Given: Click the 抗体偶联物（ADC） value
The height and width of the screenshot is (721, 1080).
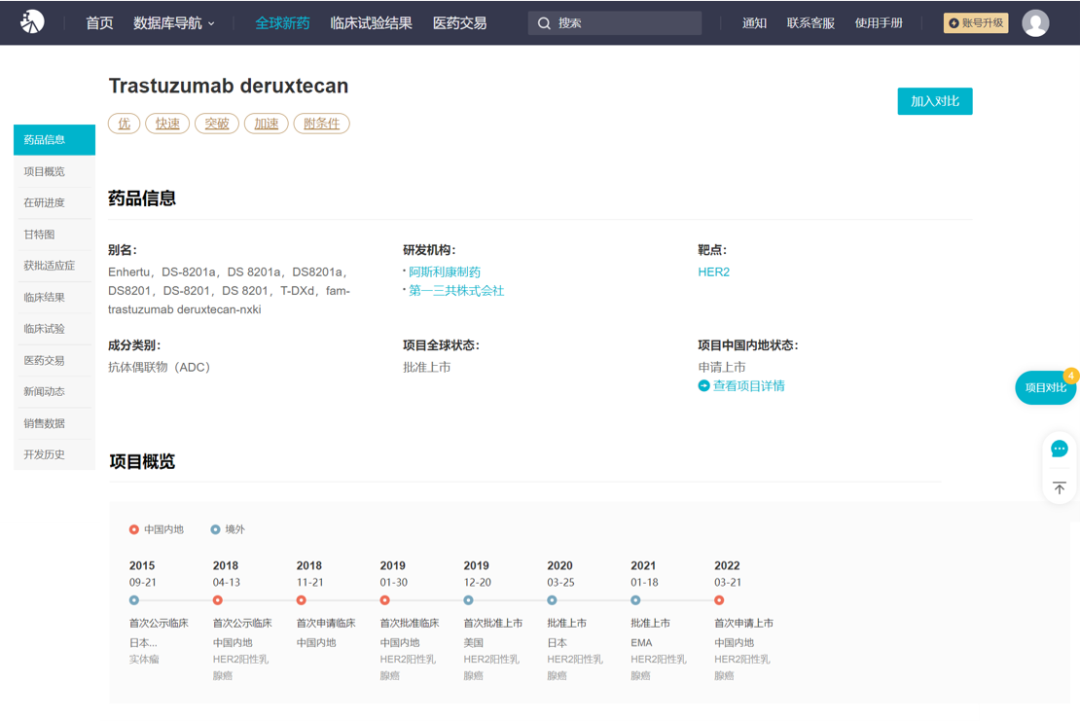Looking at the screenshot, I should pyautogui.click(x=159, y=367).
